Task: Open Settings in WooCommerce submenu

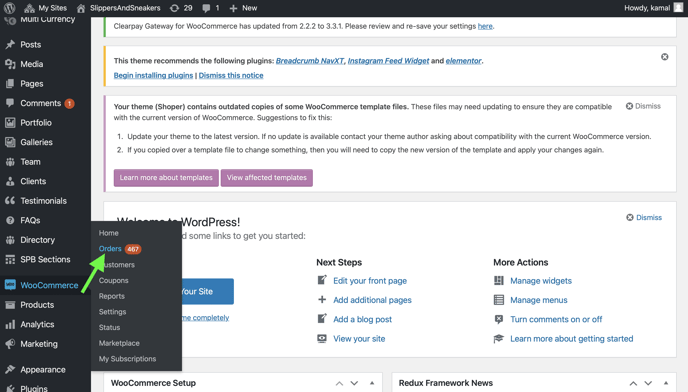Action: 112,312
